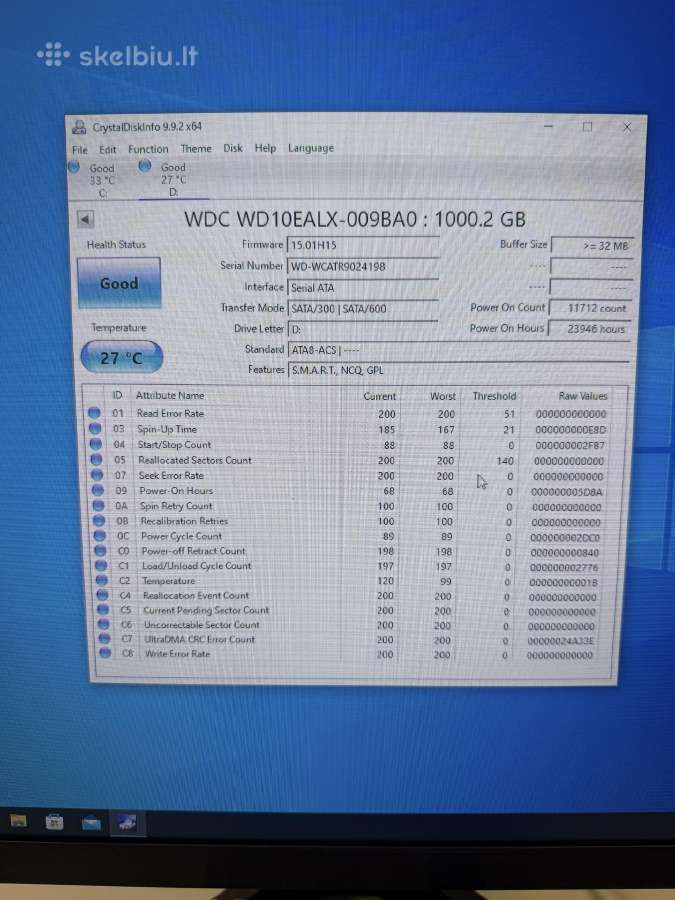
Task: Open the File menu
Action: pos(80,150)
